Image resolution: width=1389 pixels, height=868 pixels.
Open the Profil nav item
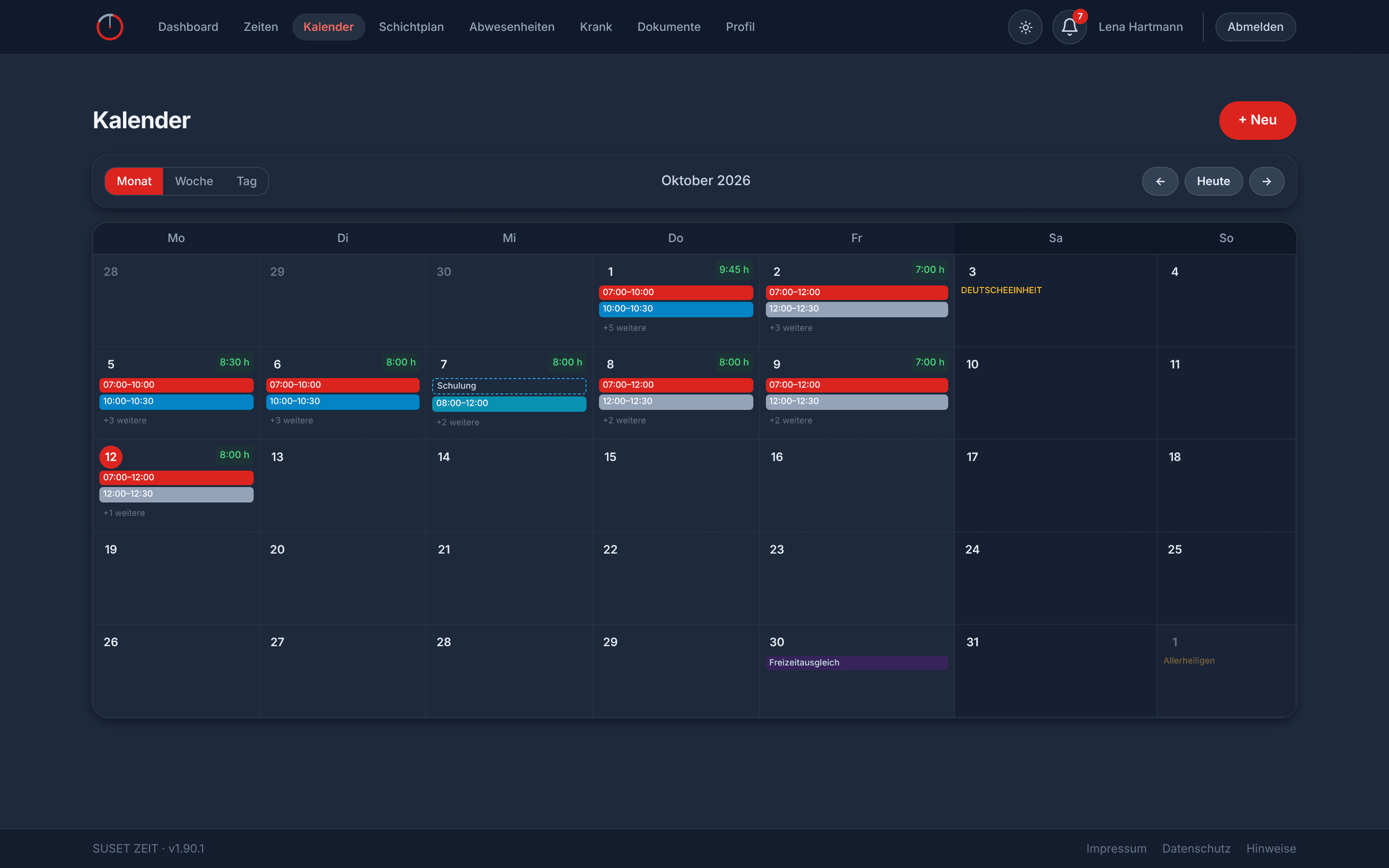pyautogui.click(x=740, y=27)
